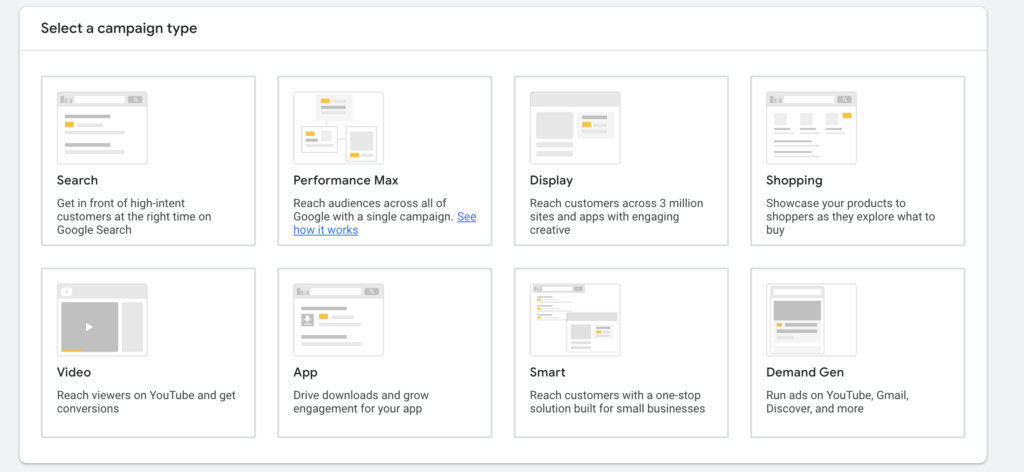The width and height of the screenshot is (1024, 472).
Task: Click the Smart campaign illustration
Action: pos(575,320)
